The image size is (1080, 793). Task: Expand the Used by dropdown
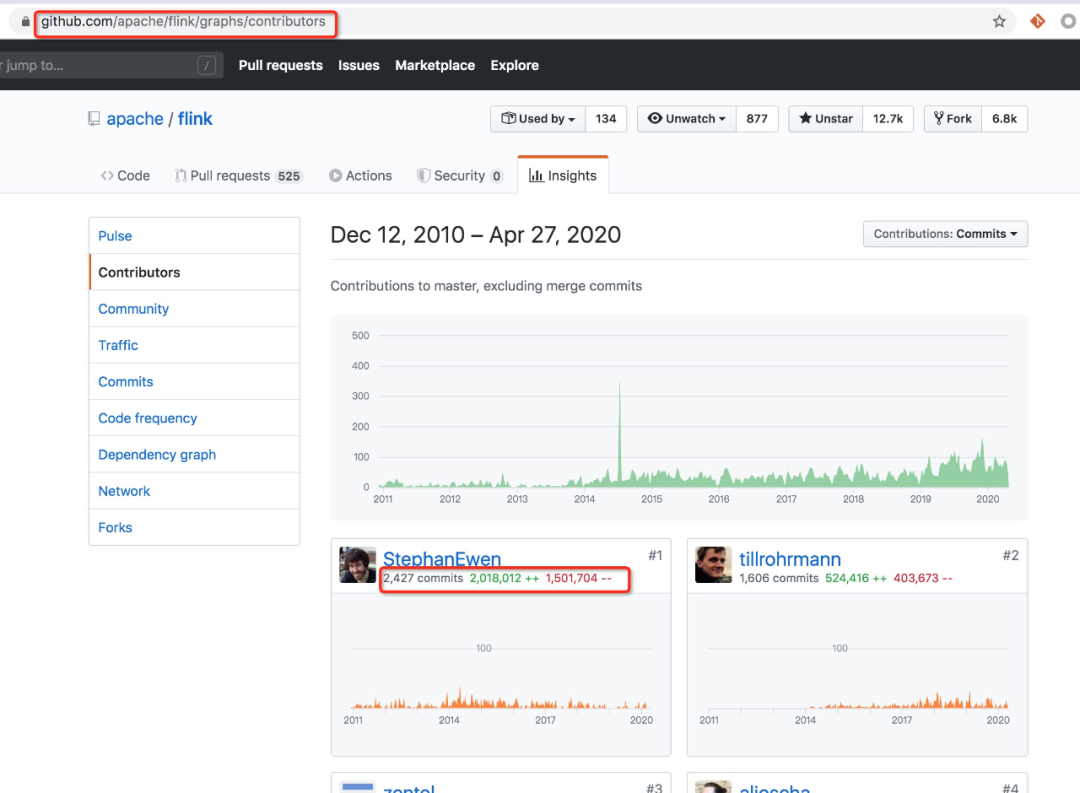click(538, 119)
